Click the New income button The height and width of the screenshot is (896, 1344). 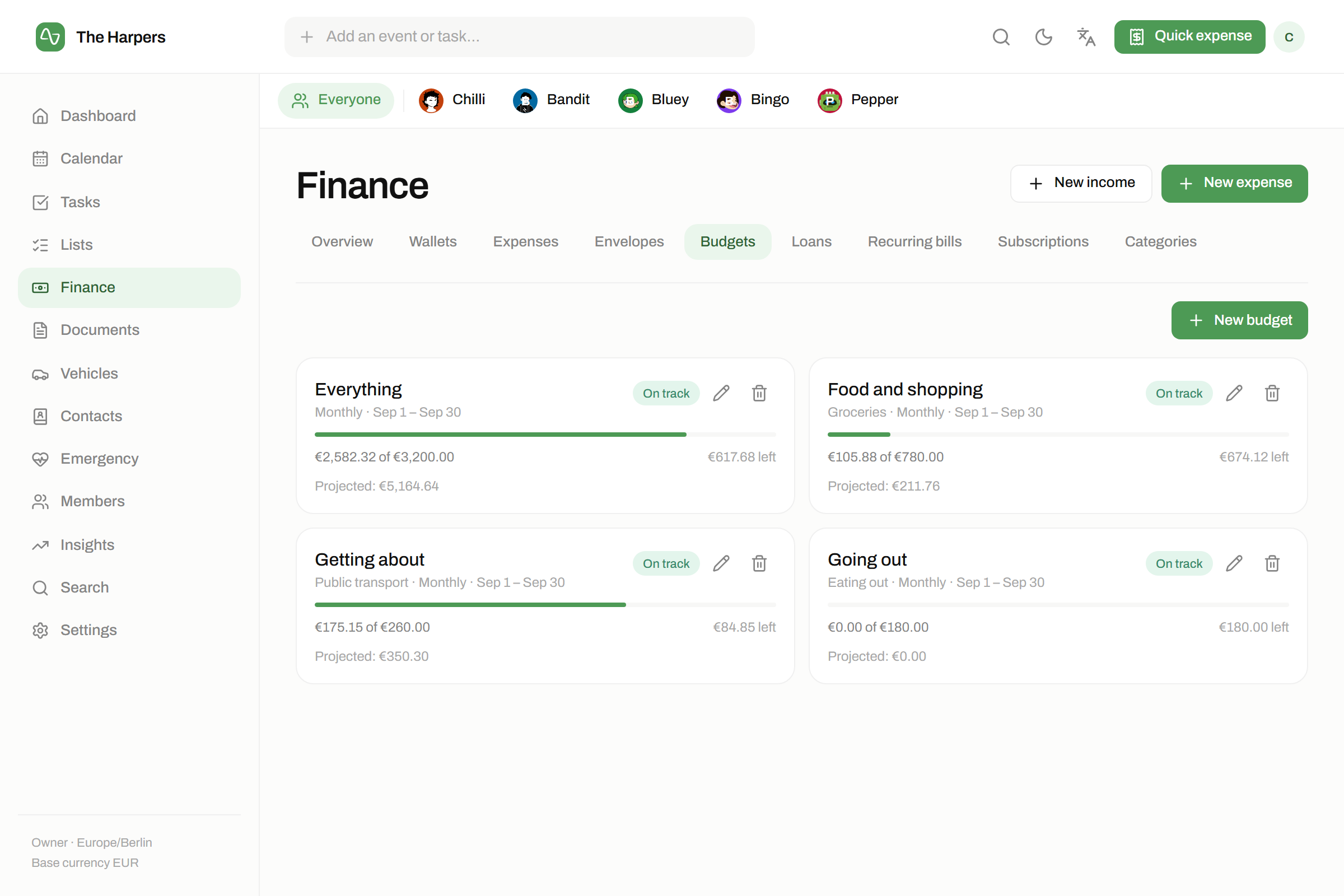point(1081,184)
